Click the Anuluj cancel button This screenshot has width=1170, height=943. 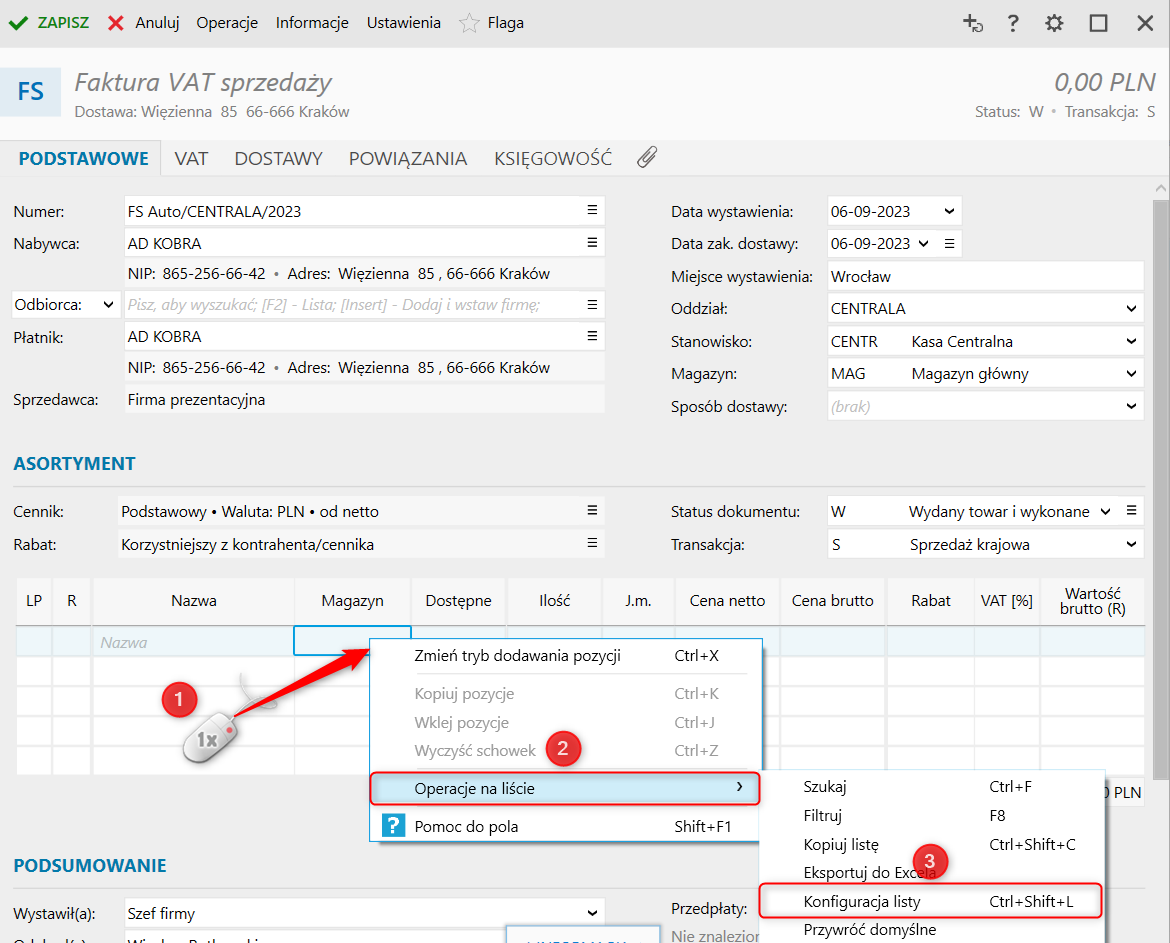coord(143,23)
